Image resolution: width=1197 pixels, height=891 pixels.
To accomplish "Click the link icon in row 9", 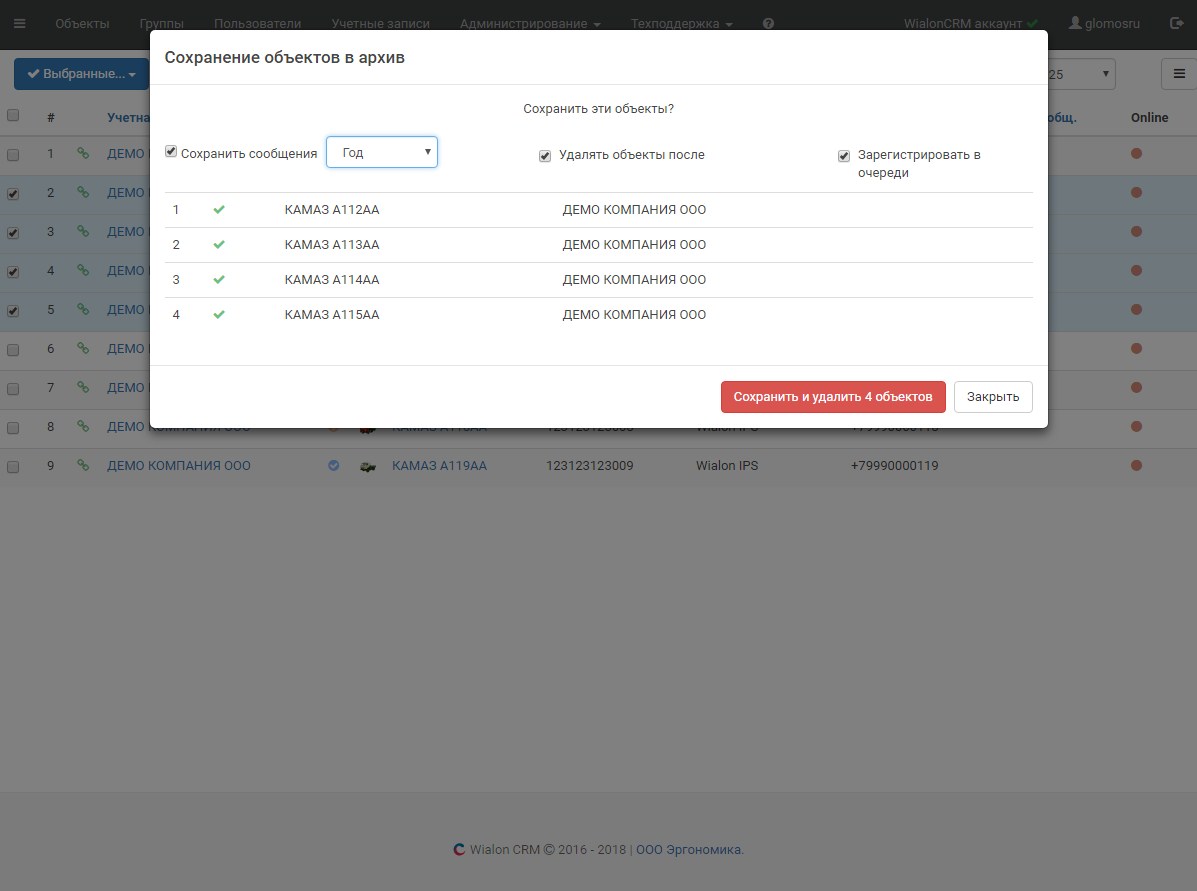I will [83, 466].
